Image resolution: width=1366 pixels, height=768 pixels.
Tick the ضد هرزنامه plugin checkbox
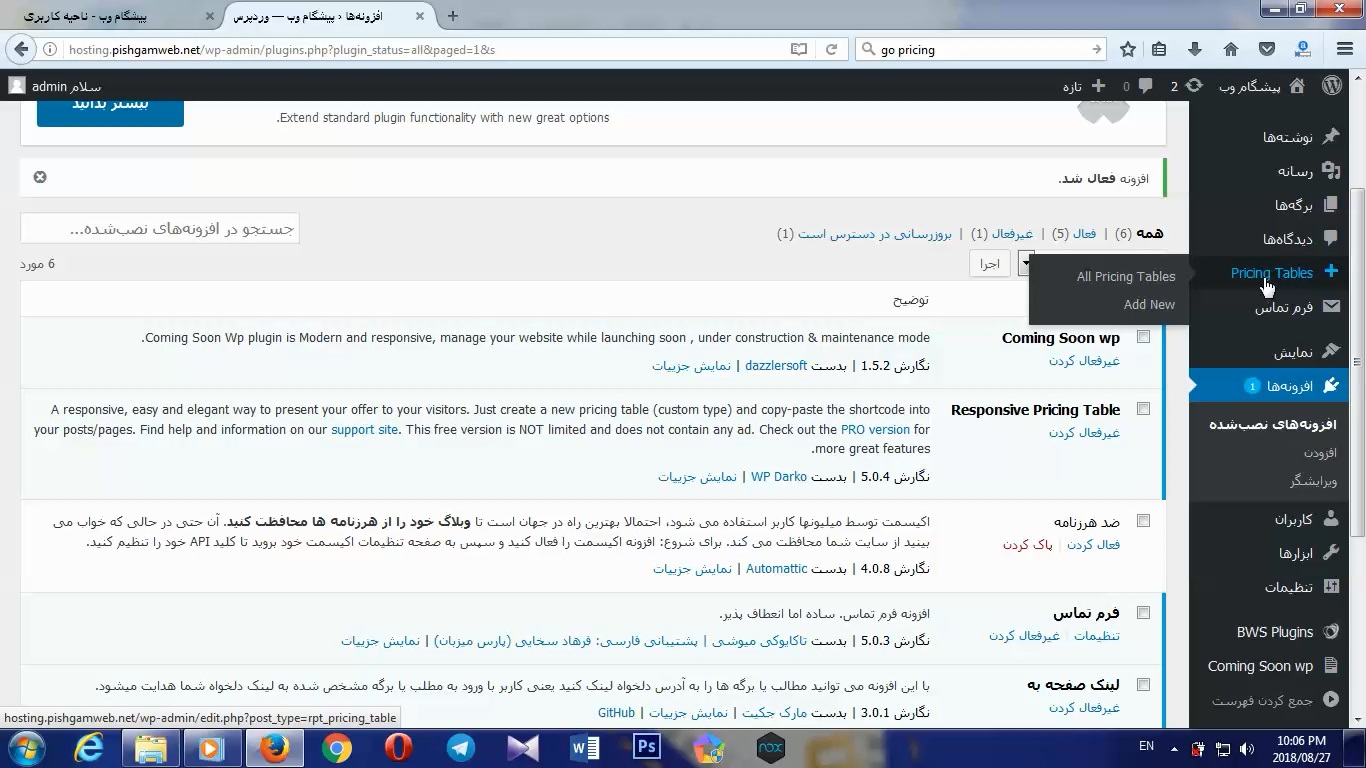(1143, 521)
